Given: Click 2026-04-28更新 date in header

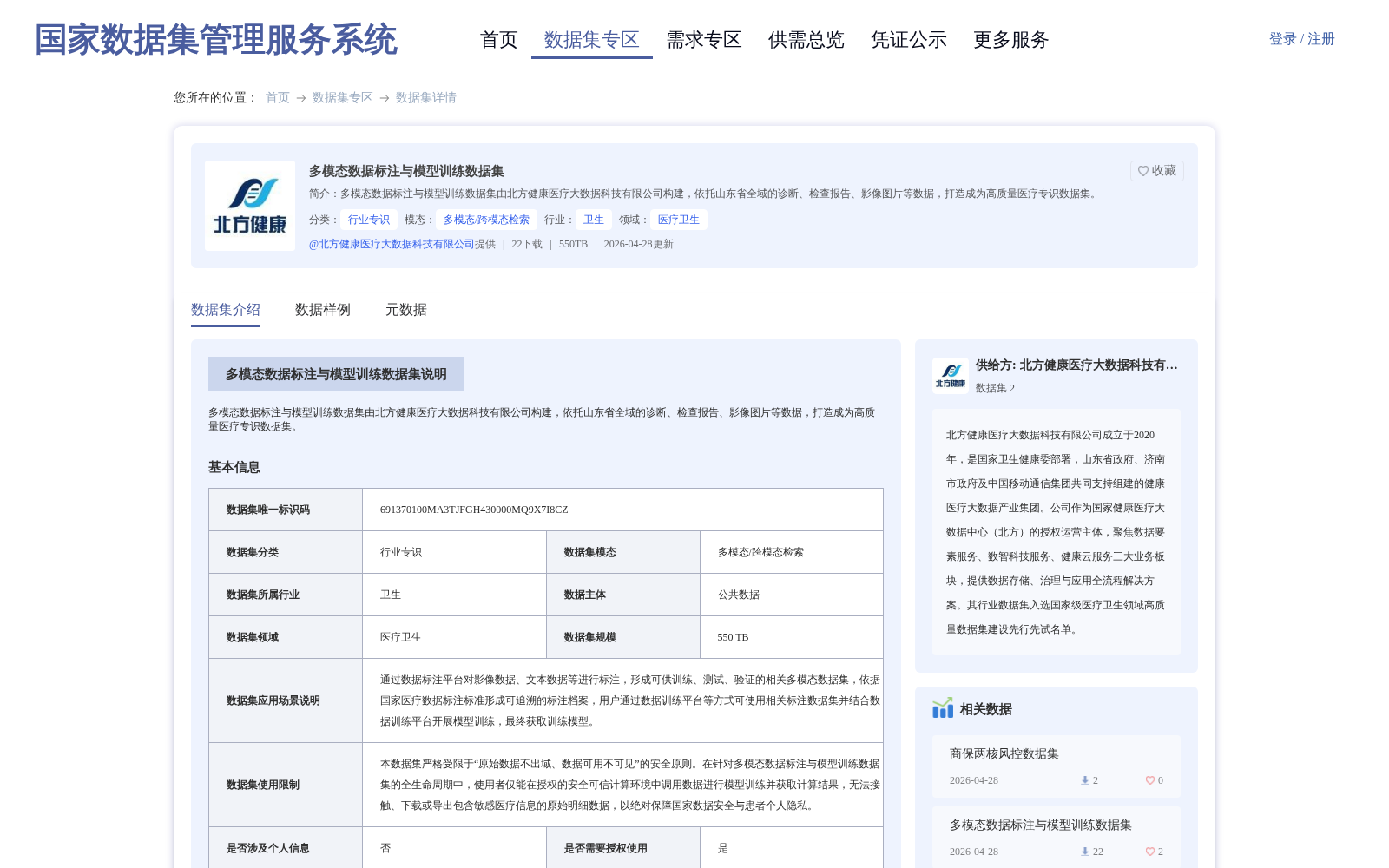Looking at the screenshot, I should [639, 244].
